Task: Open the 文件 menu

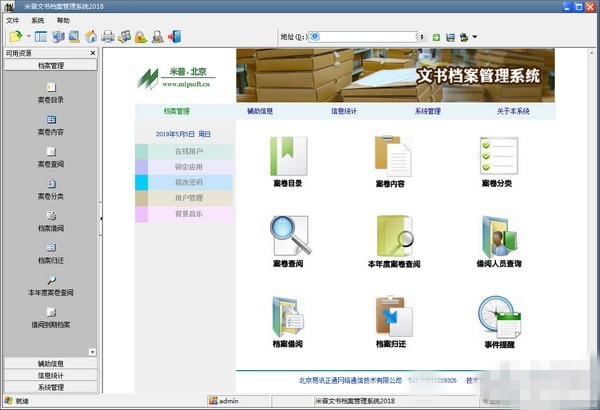Action: [13, 20]
